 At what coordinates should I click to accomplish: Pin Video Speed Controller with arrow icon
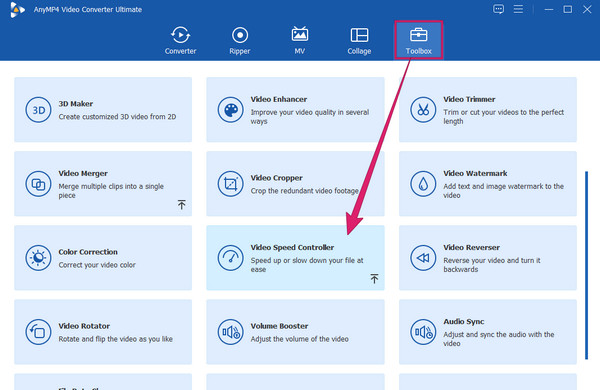coord(374,278)
